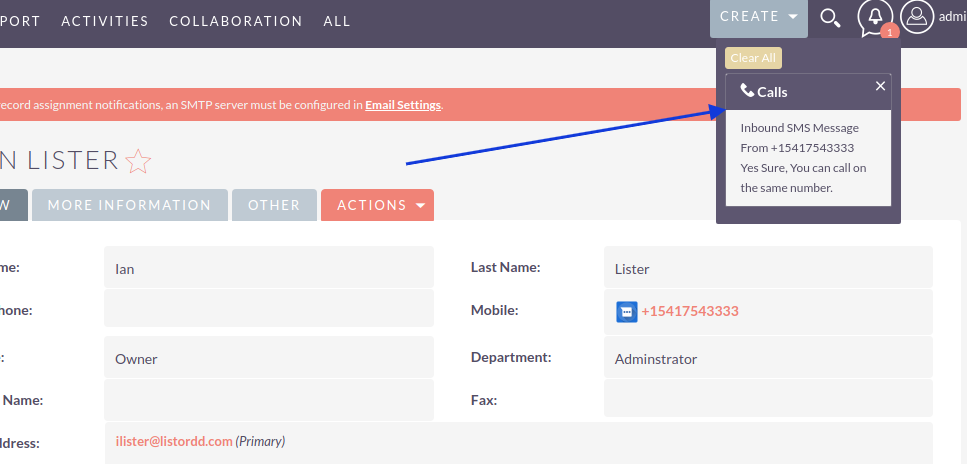Click the Mobile: field label
The height and width of the screenshot is (464, 967).
point(495,310)
